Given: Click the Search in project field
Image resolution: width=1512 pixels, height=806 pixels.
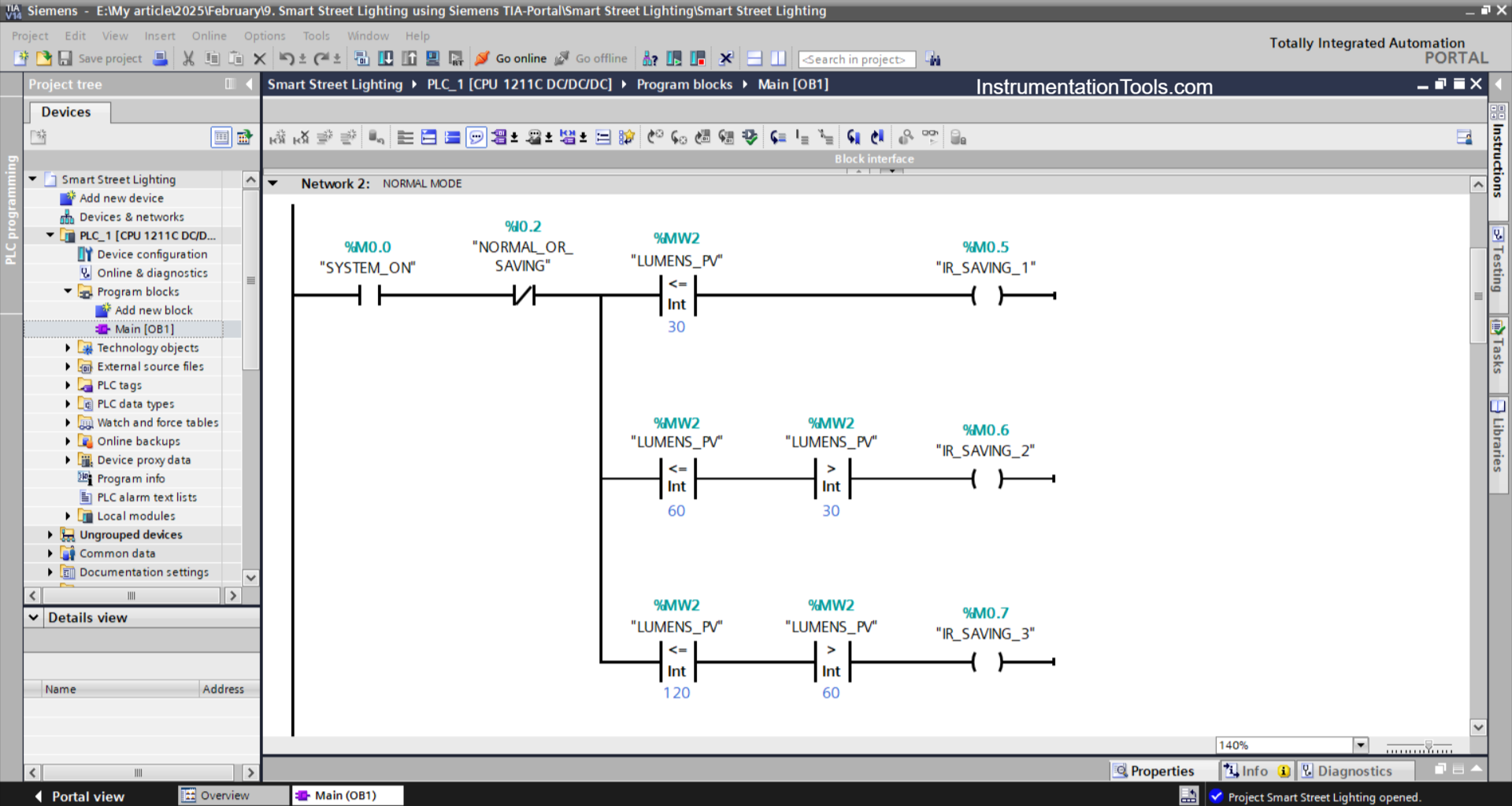Looking at the screenshot, I should point(857,59).
